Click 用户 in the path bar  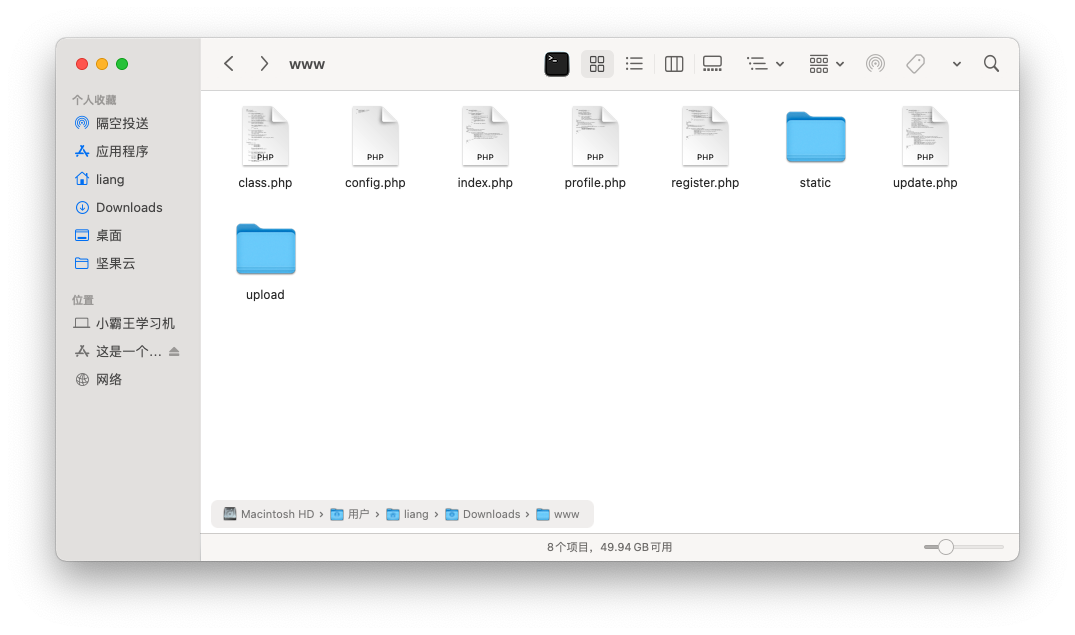click(x=350, y=514)
